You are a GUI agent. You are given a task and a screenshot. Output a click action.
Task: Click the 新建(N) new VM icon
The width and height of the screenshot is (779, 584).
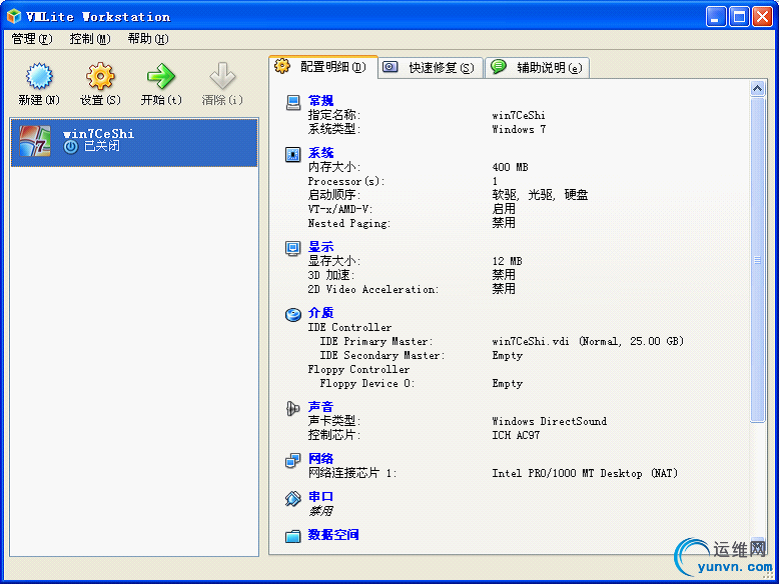coord(39,76)
